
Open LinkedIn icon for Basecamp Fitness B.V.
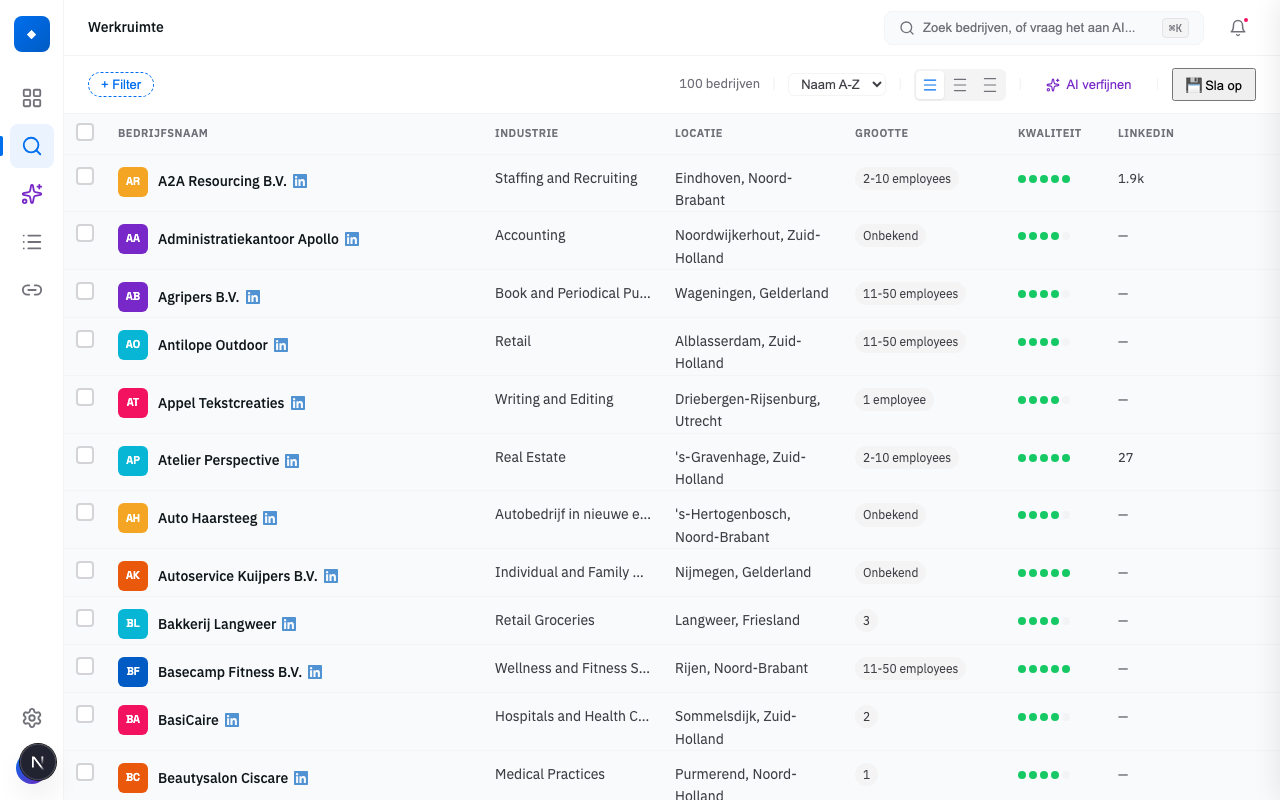[x=315, y=672]
